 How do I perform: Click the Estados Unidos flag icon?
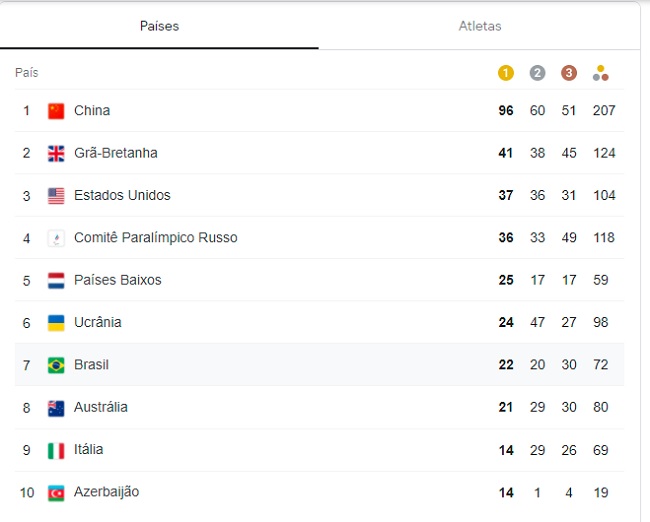pos(56,196)
